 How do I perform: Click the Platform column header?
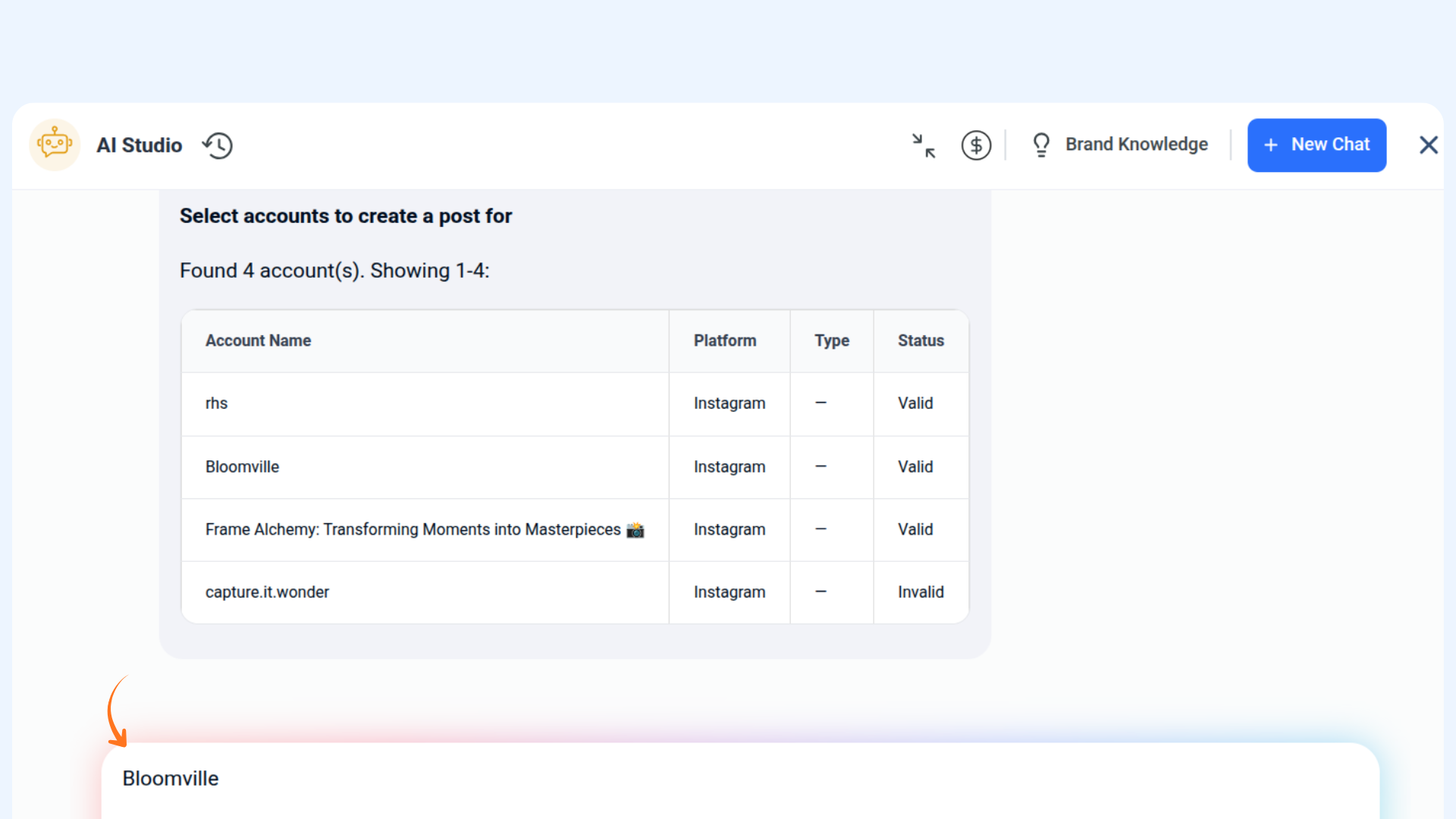pos(724,340)
